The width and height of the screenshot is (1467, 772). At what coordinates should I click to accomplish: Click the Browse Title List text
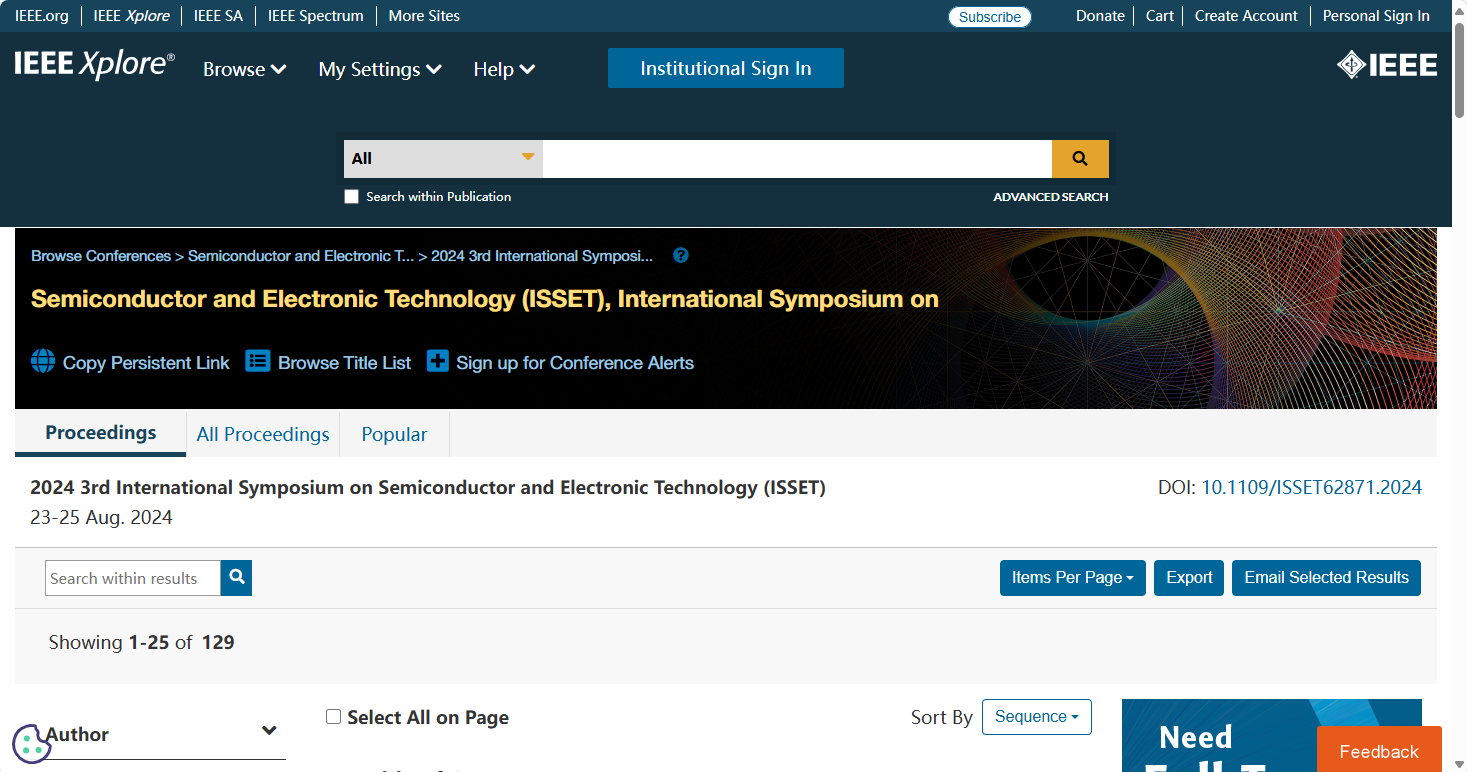click(x=344, y=363)
